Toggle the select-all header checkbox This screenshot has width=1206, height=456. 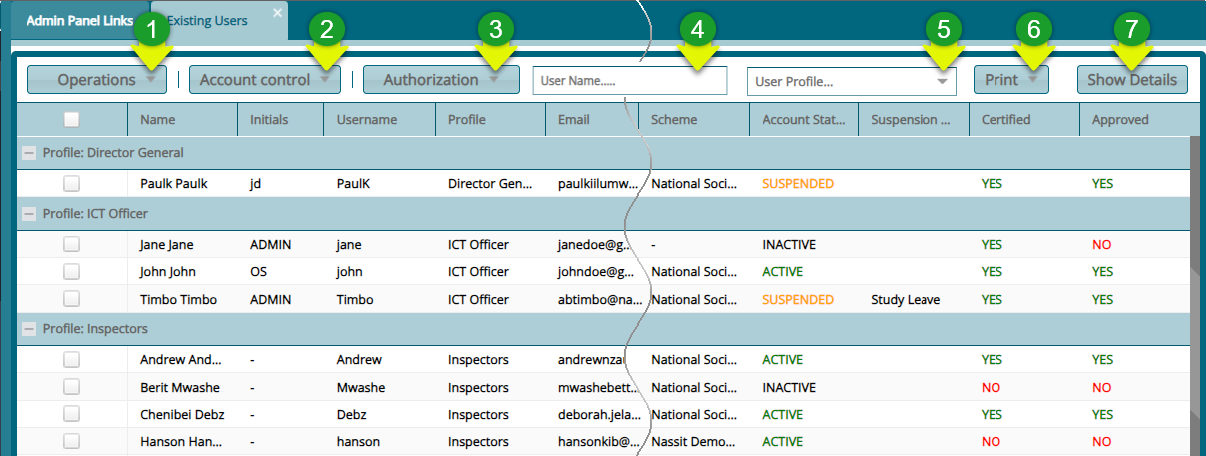pyautogui.click(x=71, y=120)
